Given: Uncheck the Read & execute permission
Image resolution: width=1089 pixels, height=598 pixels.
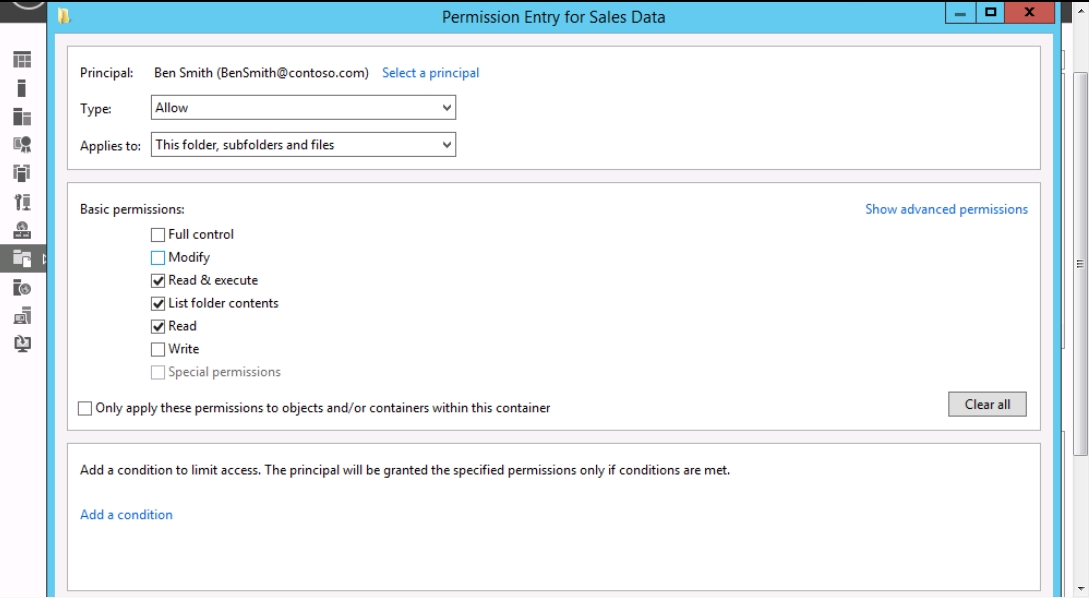Looking at the screenshot, I should point(158,281).
